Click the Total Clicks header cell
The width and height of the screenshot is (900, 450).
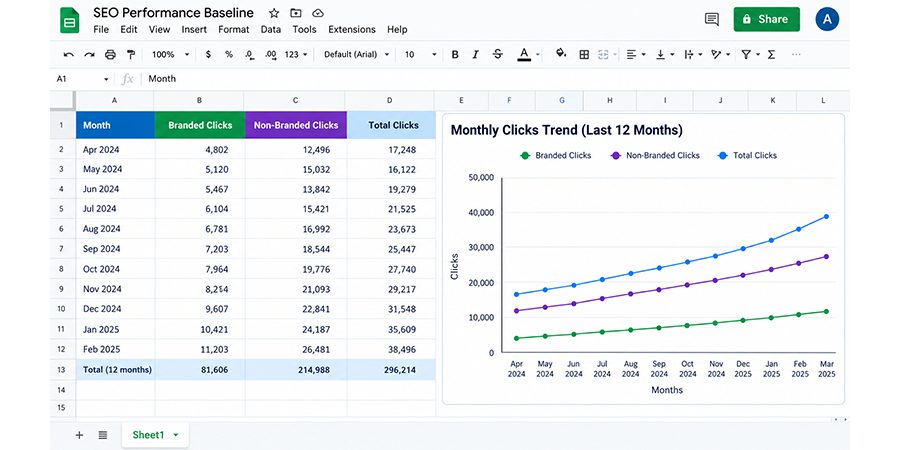[x=391, y=125]
